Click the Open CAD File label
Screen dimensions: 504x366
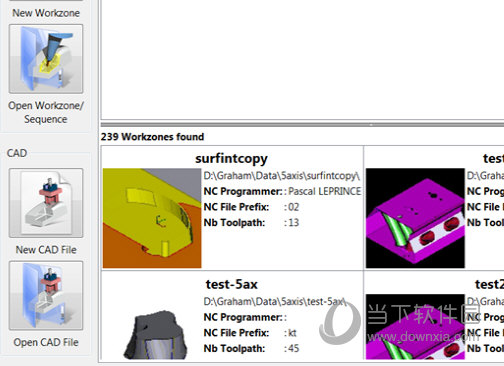point(46,342)
